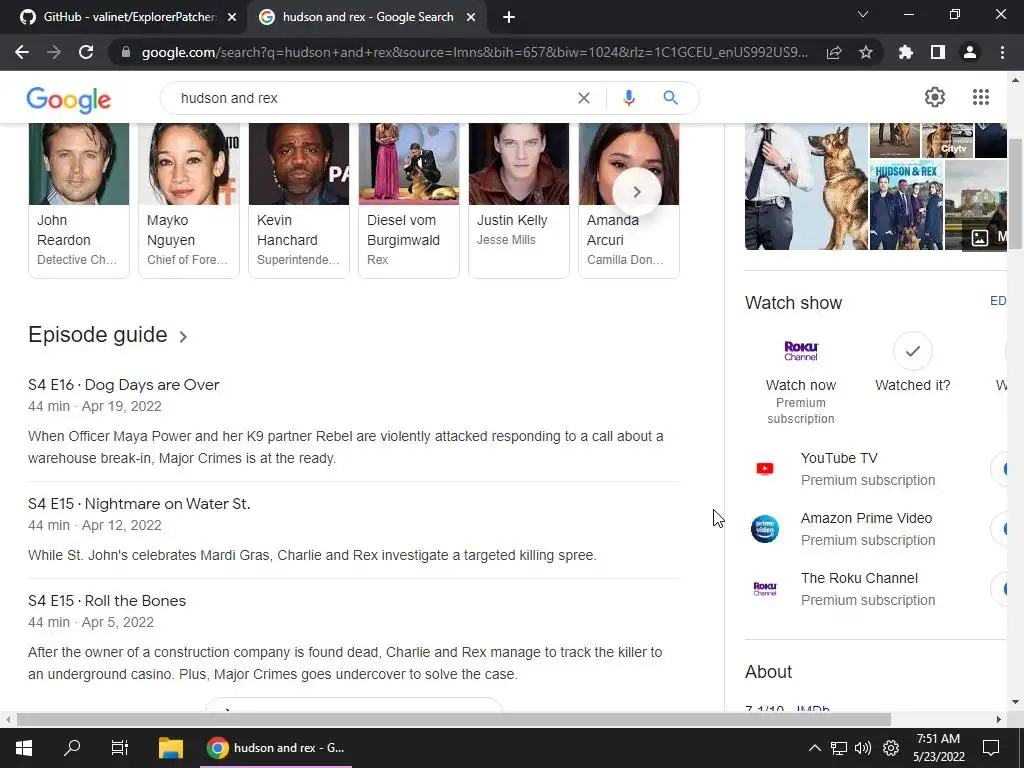Start voice search with microphone icon

629,98
